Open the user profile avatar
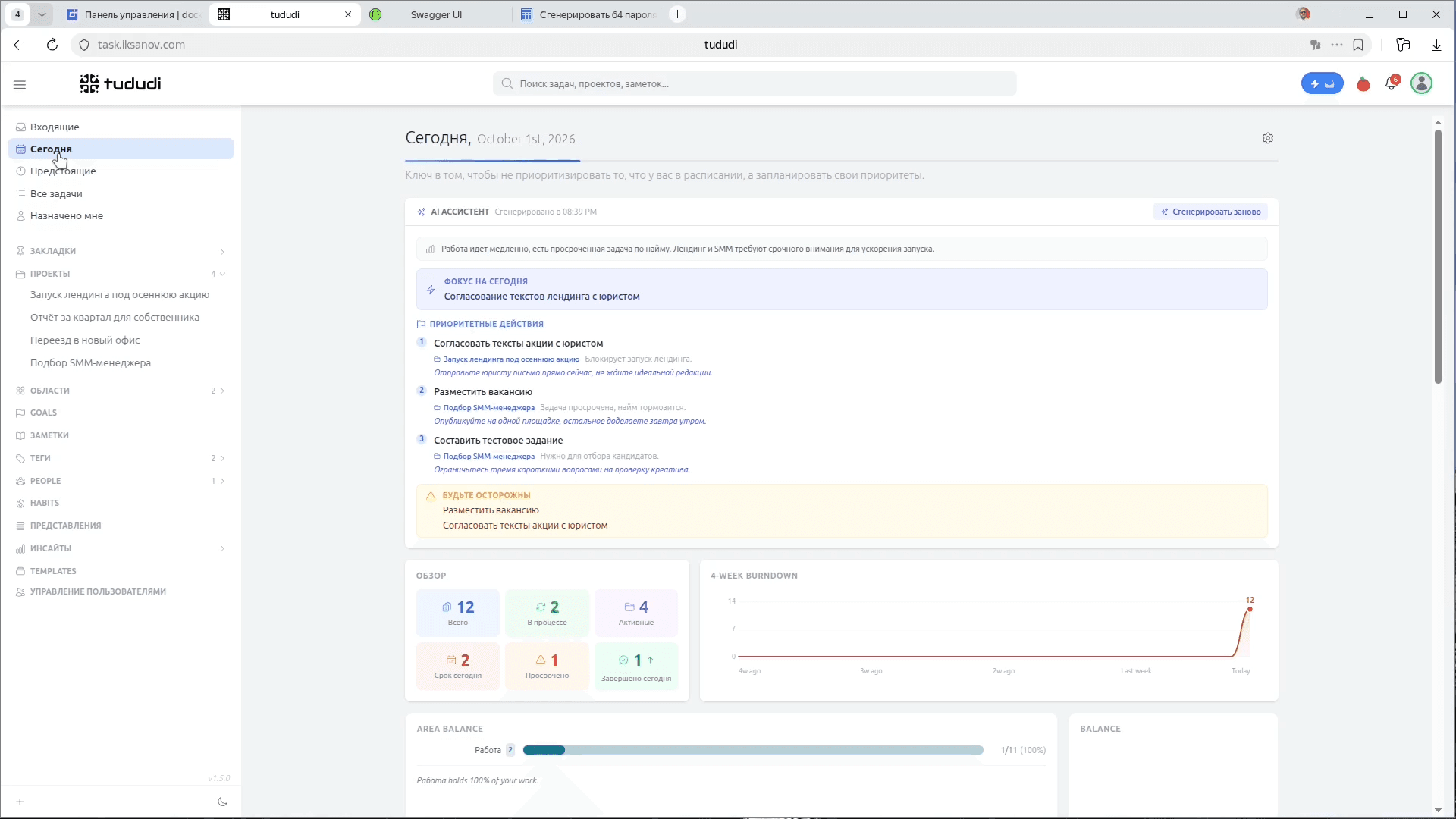Image resolution: width=1456 pixels, height=819 pixels. 1422,83
